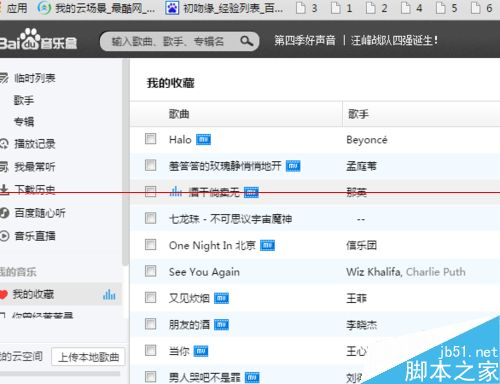500x384 pixels.
Task: Open the 第四季好声音 汪峰战队 headline link
Action: [x=356, y=41]
